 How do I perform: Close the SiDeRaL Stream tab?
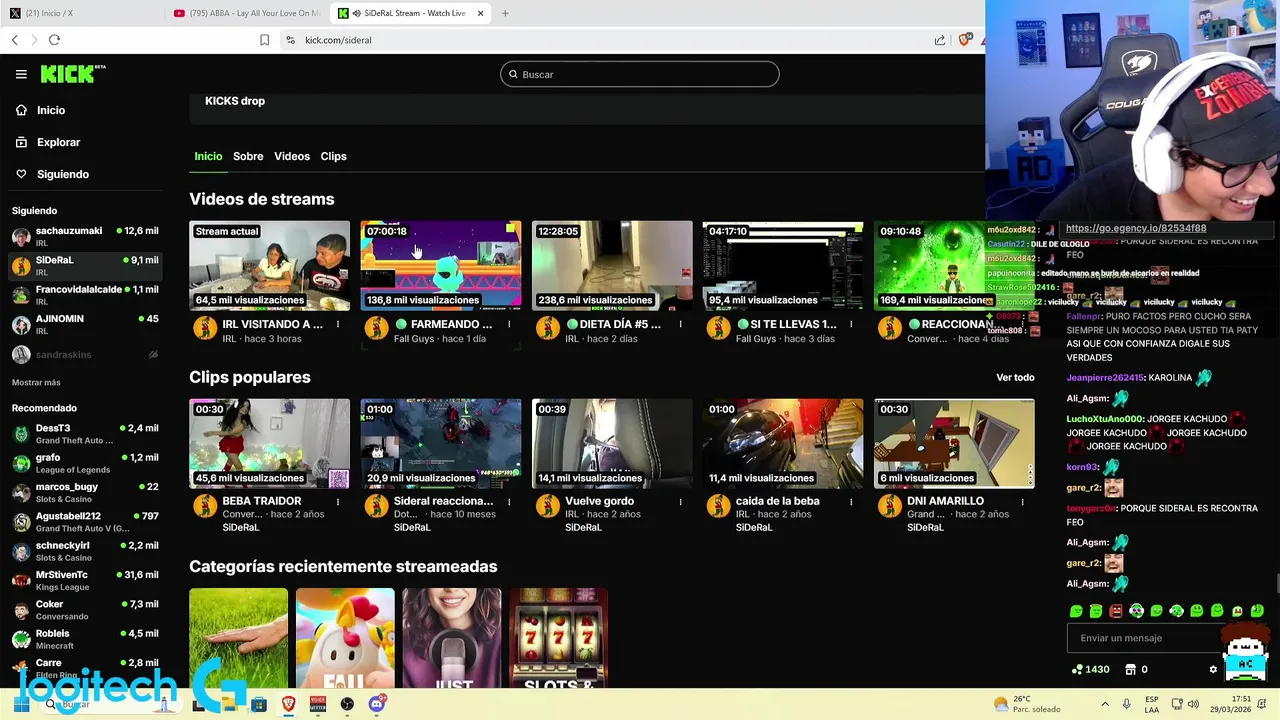tap(481, 13)
